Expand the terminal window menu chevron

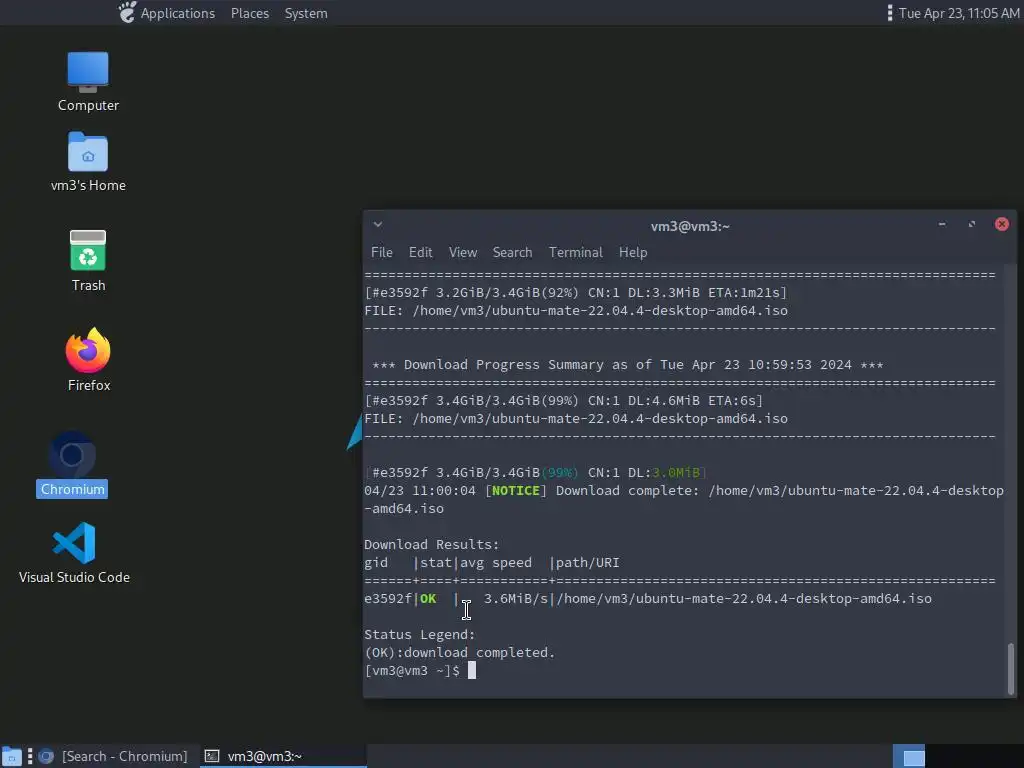[377, 225]
